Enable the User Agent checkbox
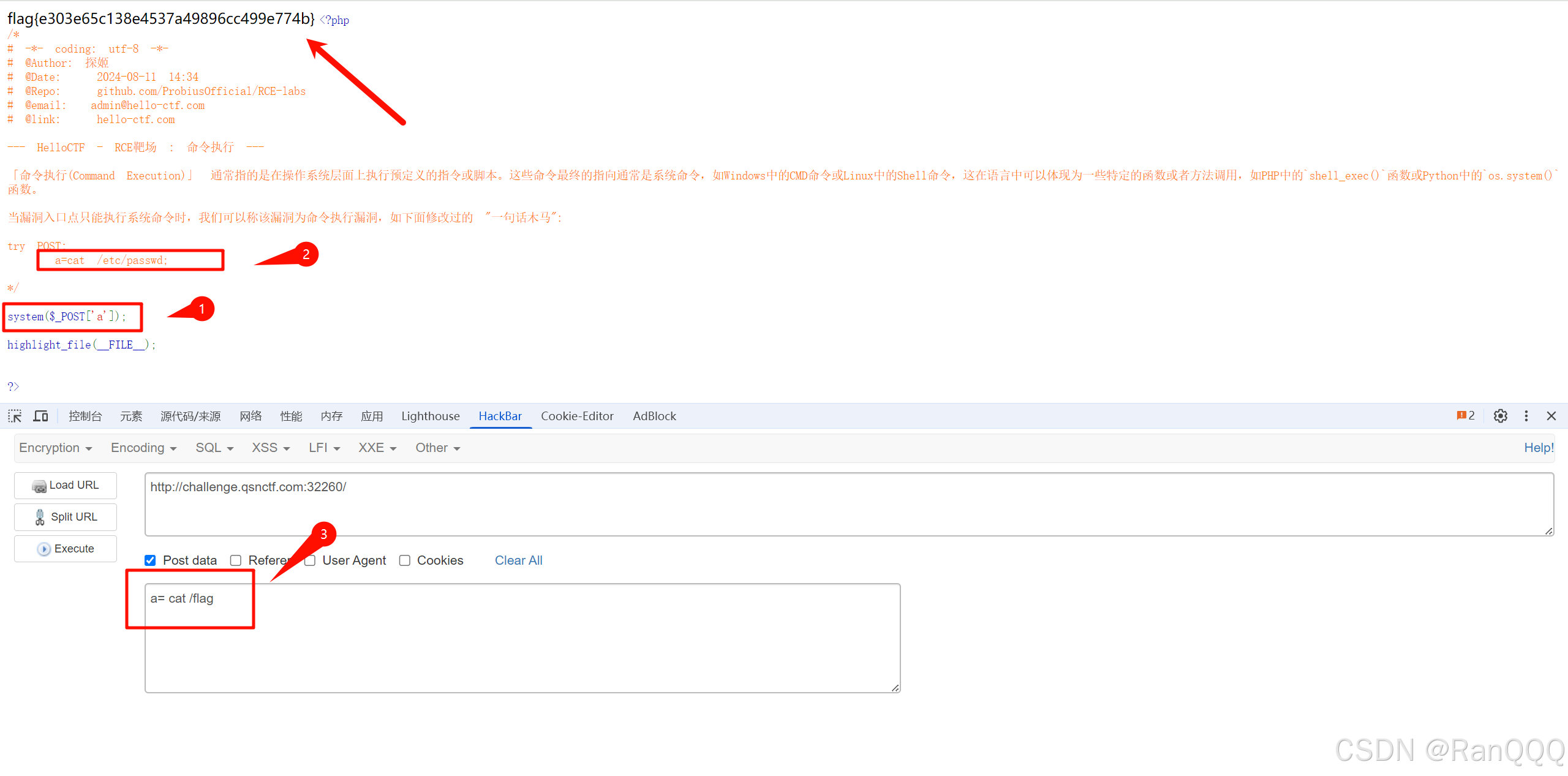The image size is (1568, 776). point(310,560)
